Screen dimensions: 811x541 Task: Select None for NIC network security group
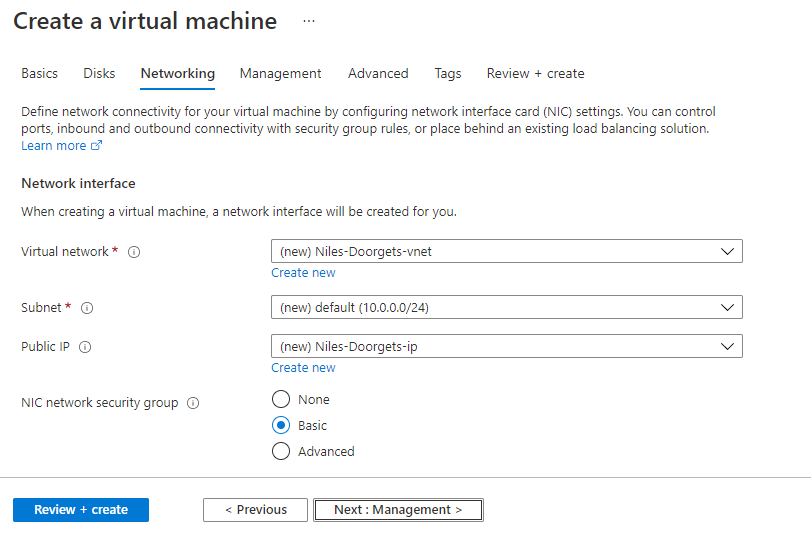281,400
